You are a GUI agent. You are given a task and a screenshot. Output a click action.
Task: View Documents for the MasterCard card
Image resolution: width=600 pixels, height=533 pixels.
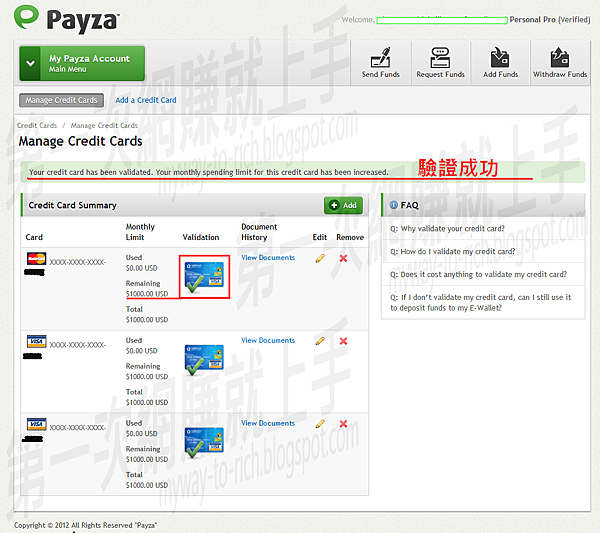[x=268, y=258]
